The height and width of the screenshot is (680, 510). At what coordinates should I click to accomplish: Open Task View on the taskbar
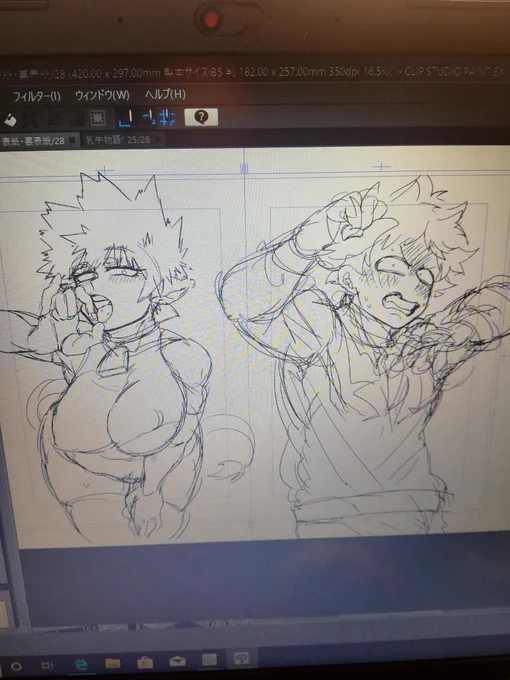point(47,665)
